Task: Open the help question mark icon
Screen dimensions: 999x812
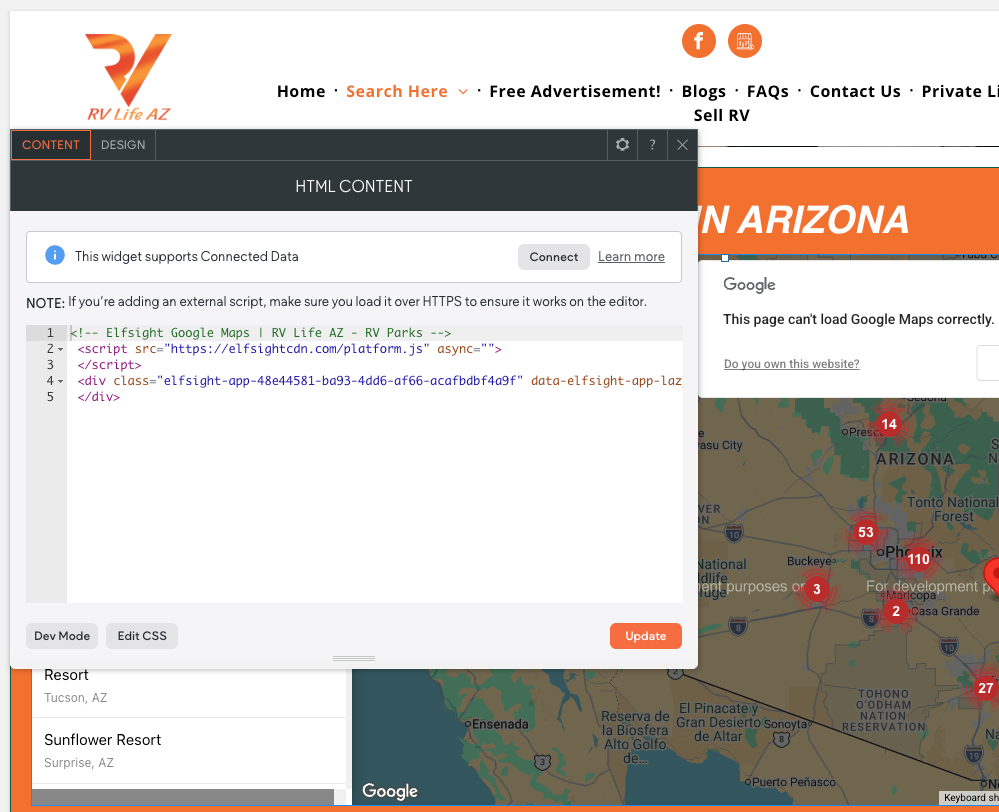Action: point(652,145)
